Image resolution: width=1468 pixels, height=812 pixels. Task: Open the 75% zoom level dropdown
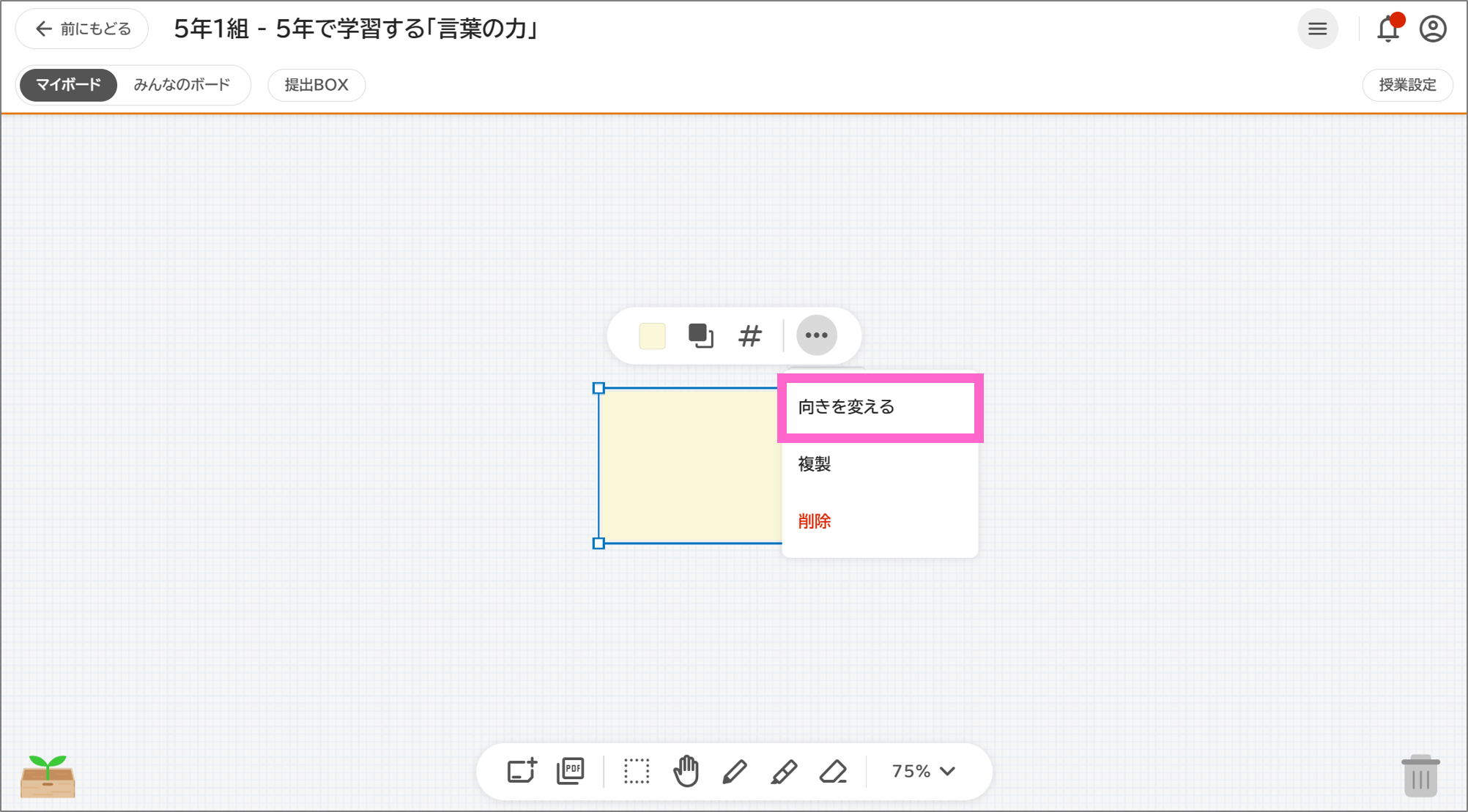point(922,770)
